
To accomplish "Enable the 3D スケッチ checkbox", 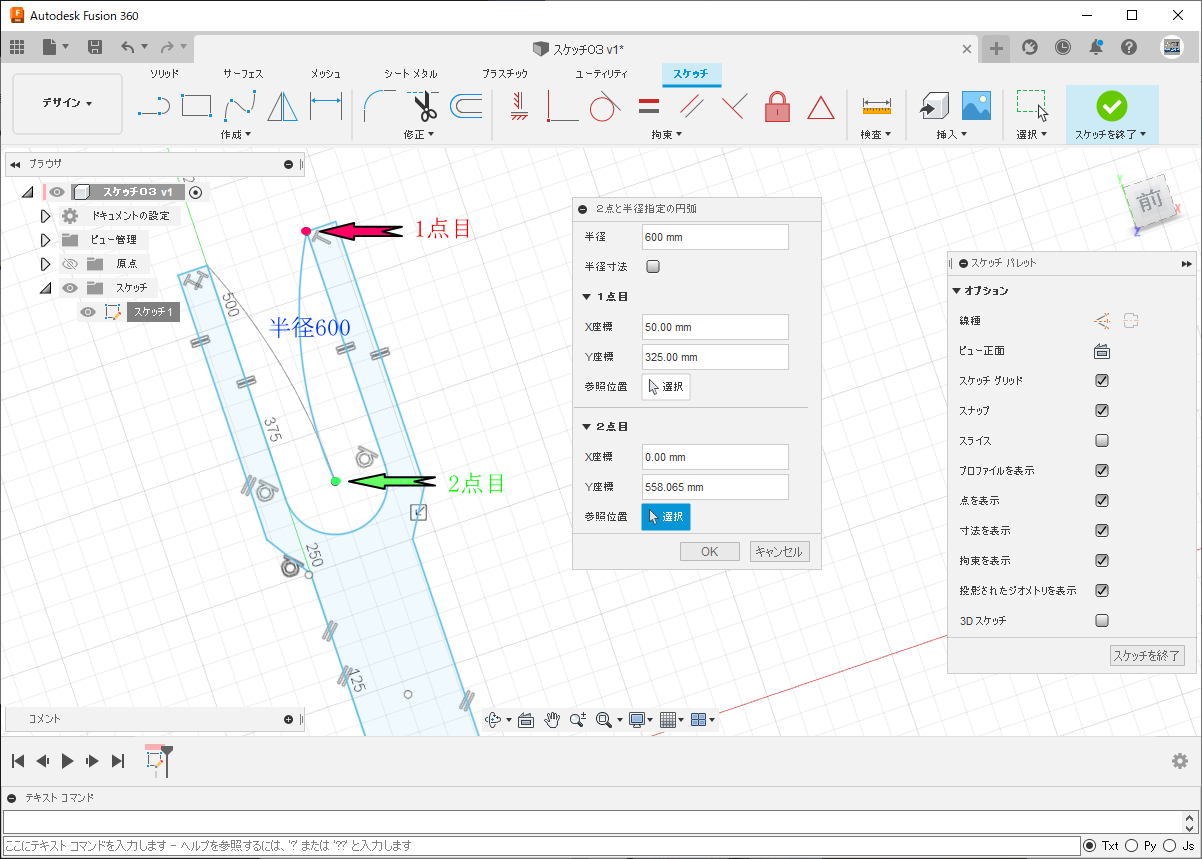I will click(1102, 621).
